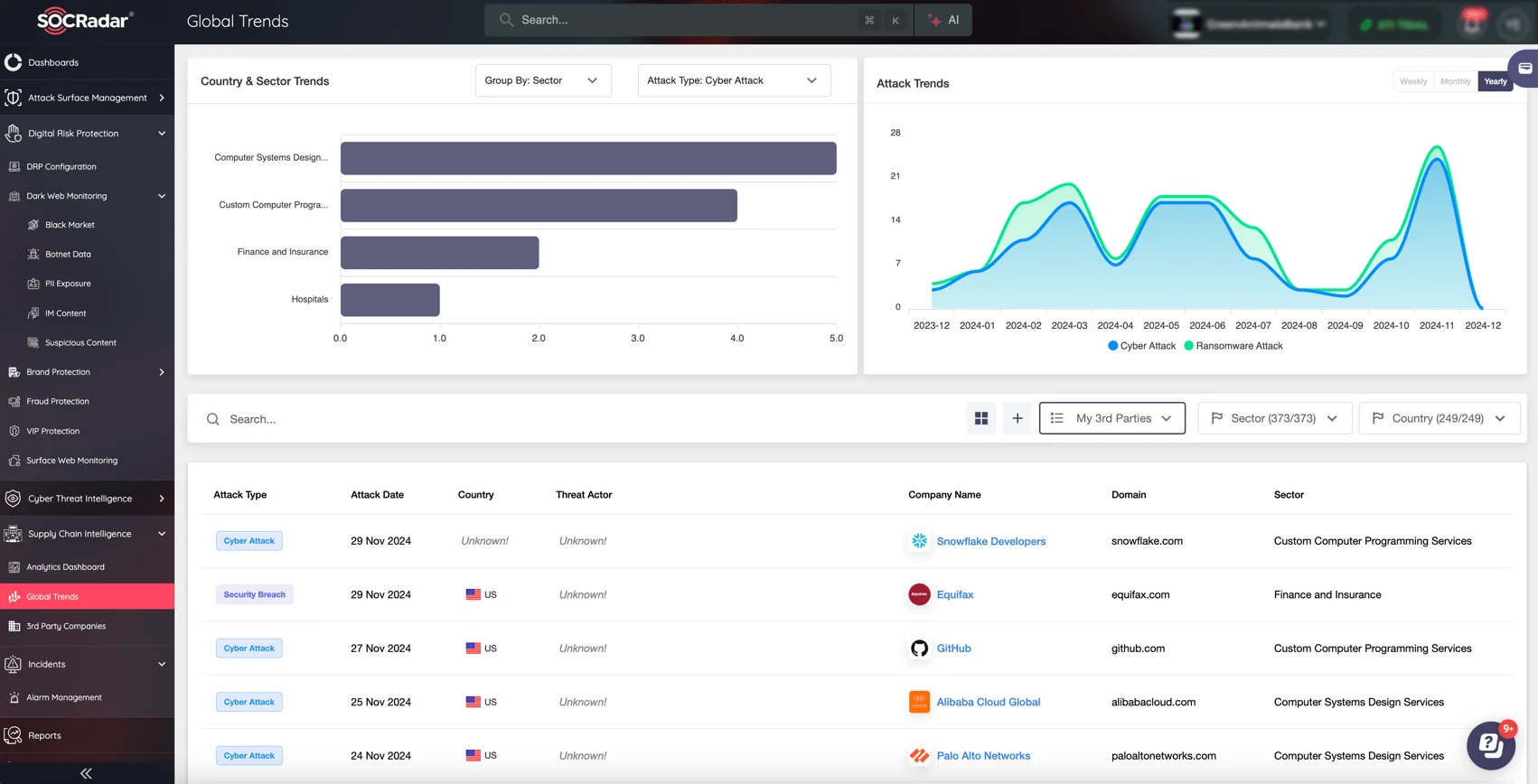Collapse the Supply Chain Intelligence chevron

tap(162, 534)
